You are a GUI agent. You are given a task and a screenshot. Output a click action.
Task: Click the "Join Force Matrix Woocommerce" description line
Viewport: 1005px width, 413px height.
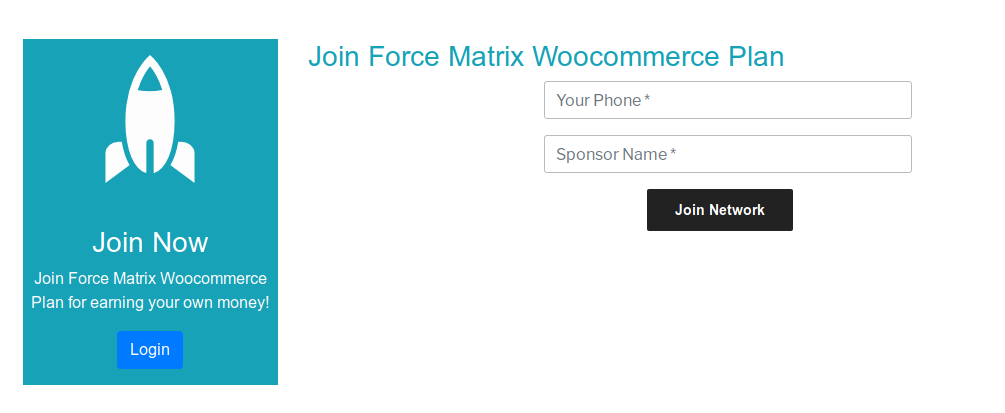coord(150,278)
